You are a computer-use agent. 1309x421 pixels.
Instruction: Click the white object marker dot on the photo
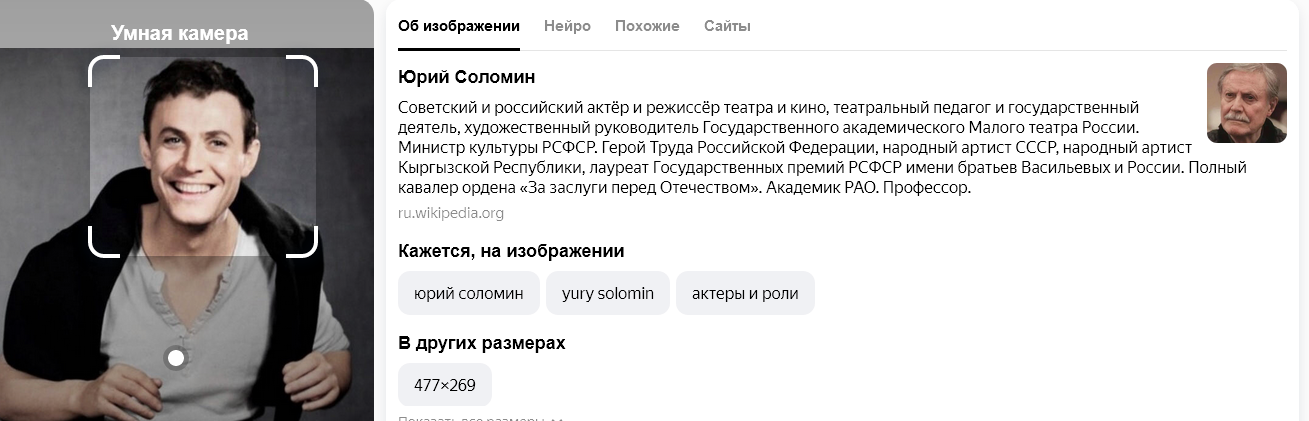[176, 358]
